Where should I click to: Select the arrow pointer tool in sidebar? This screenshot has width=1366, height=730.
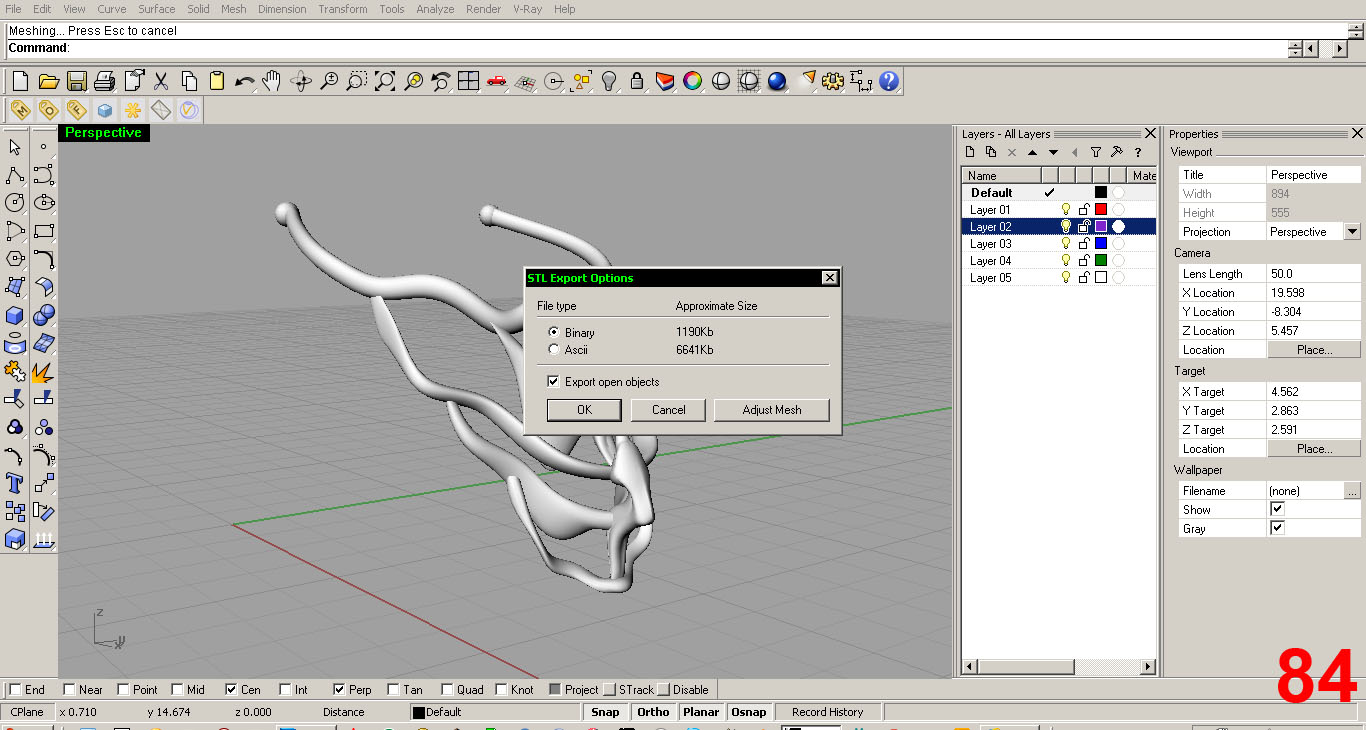[15, 147]
